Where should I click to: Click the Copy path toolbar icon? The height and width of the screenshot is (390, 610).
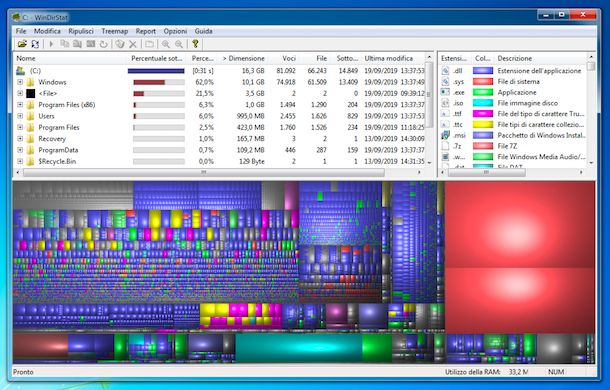(65, 44)
